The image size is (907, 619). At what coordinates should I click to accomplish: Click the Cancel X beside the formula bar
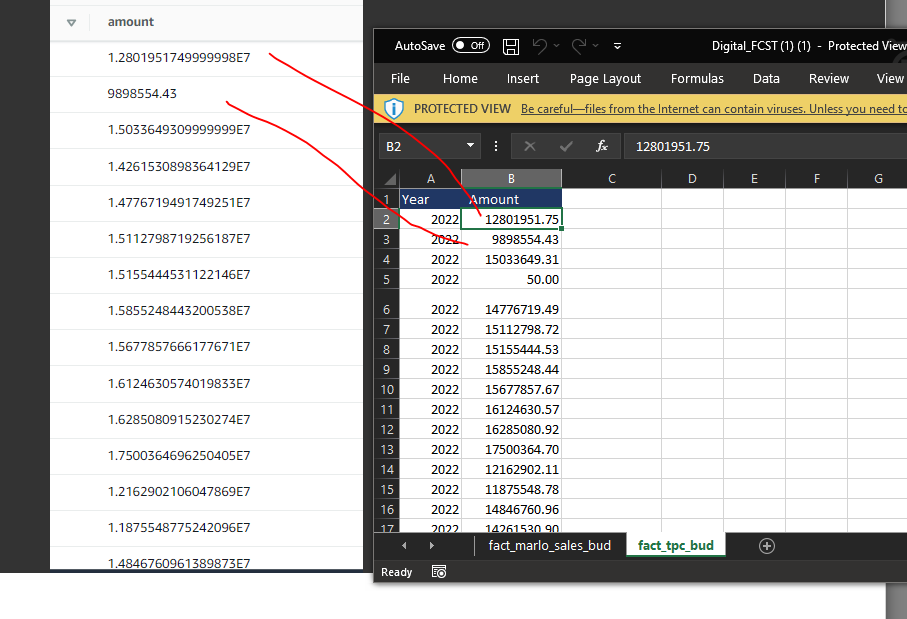coord(529,145)
